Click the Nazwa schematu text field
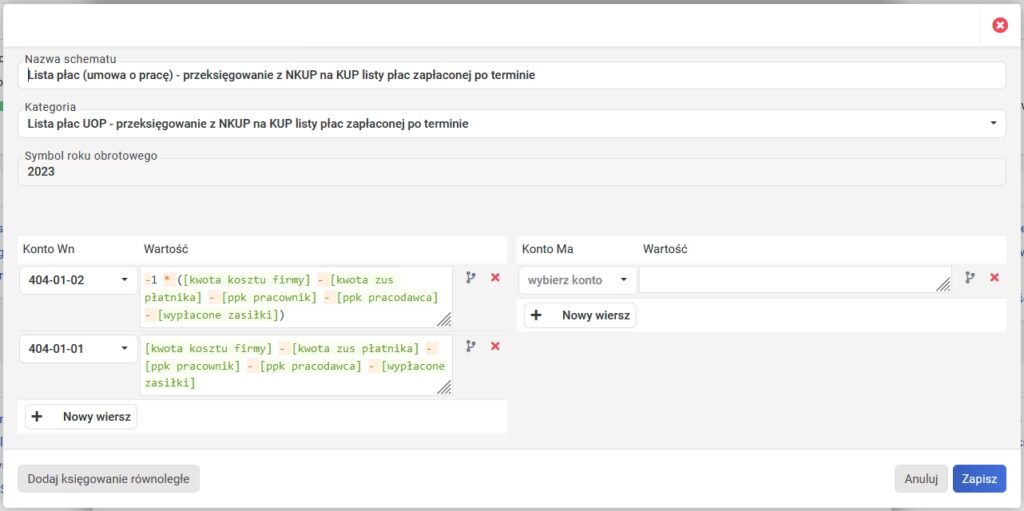The image size is (1024, 511). (511, 75)
